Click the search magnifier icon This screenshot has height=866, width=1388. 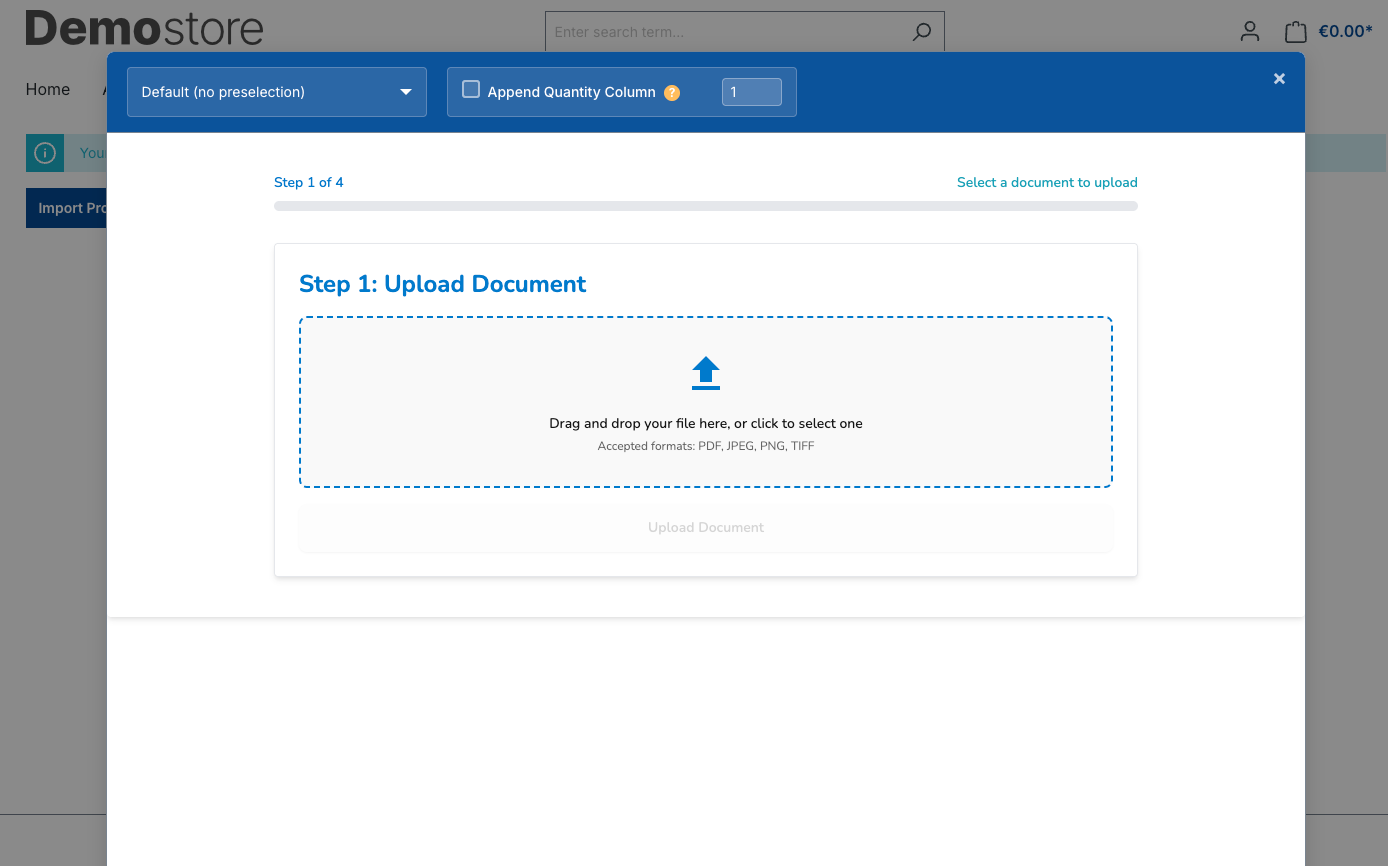click(x=920, y=31)
